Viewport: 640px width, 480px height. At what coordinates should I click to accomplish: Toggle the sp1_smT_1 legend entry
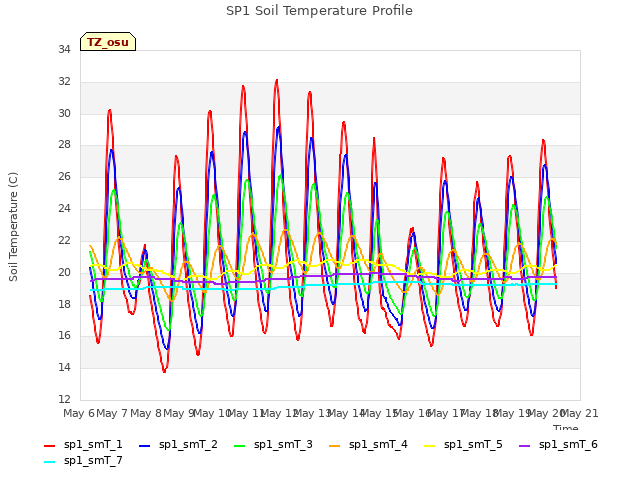pos(83,444)
